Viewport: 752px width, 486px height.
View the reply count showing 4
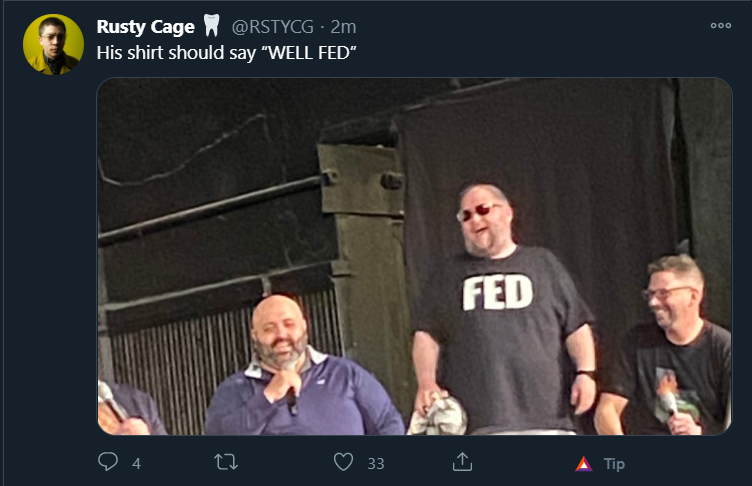pyautogui.click(x=137, y=463)
